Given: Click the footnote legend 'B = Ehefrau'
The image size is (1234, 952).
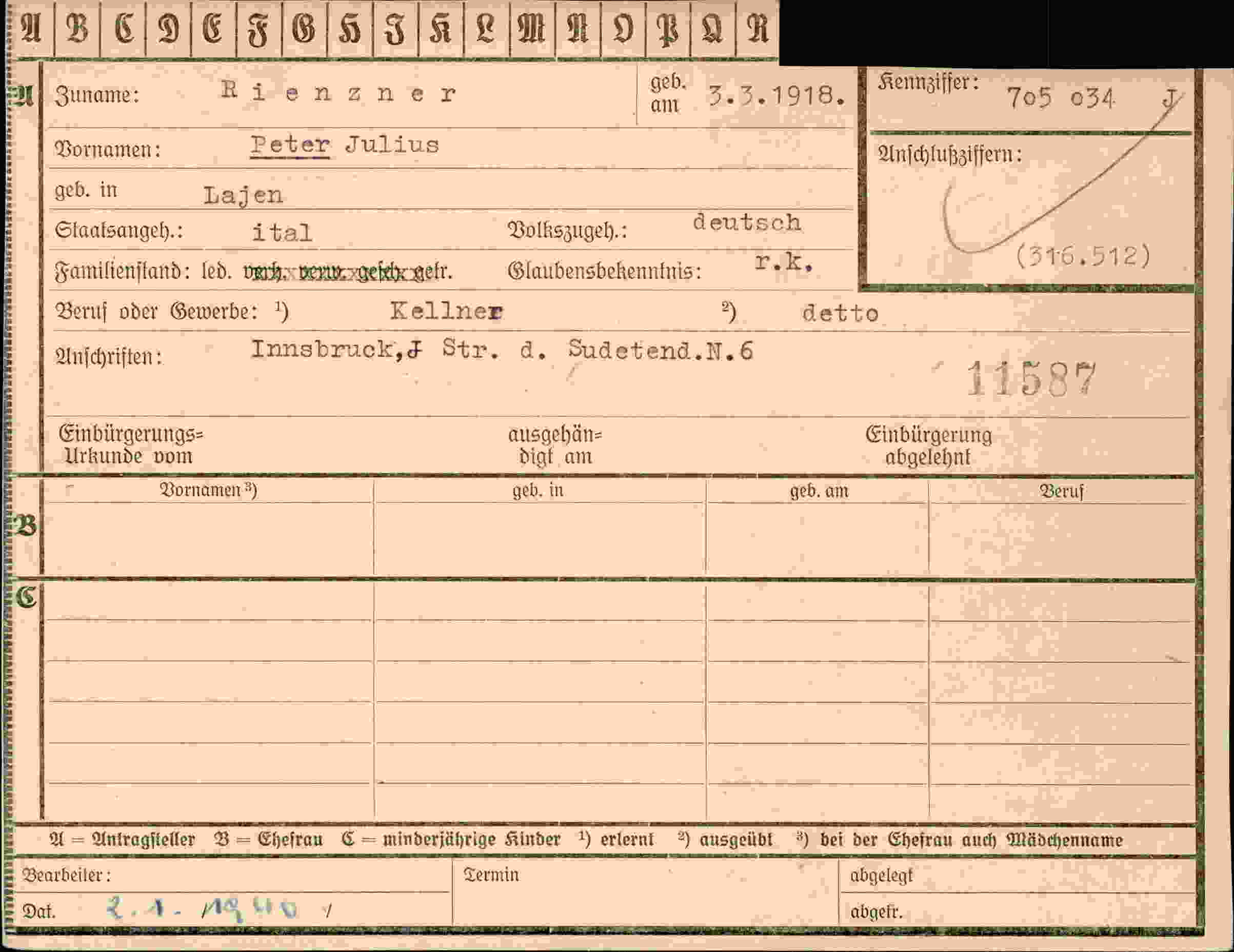Looking at the screenshot, I should click(268, 840).
